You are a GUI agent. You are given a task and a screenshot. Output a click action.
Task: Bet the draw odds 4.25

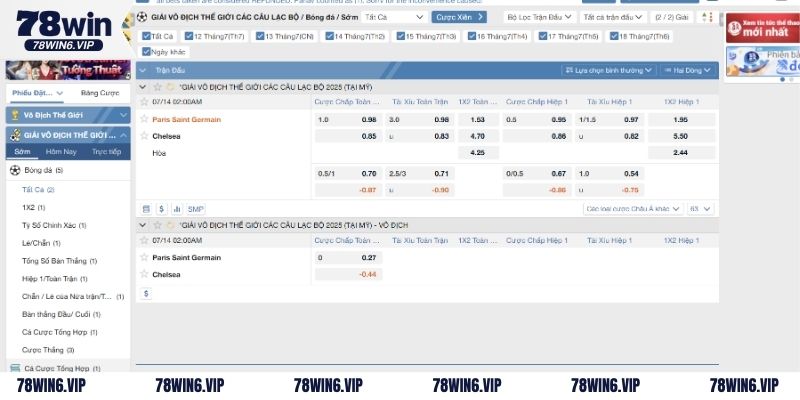pyautogui.click(x=478, y=153)
